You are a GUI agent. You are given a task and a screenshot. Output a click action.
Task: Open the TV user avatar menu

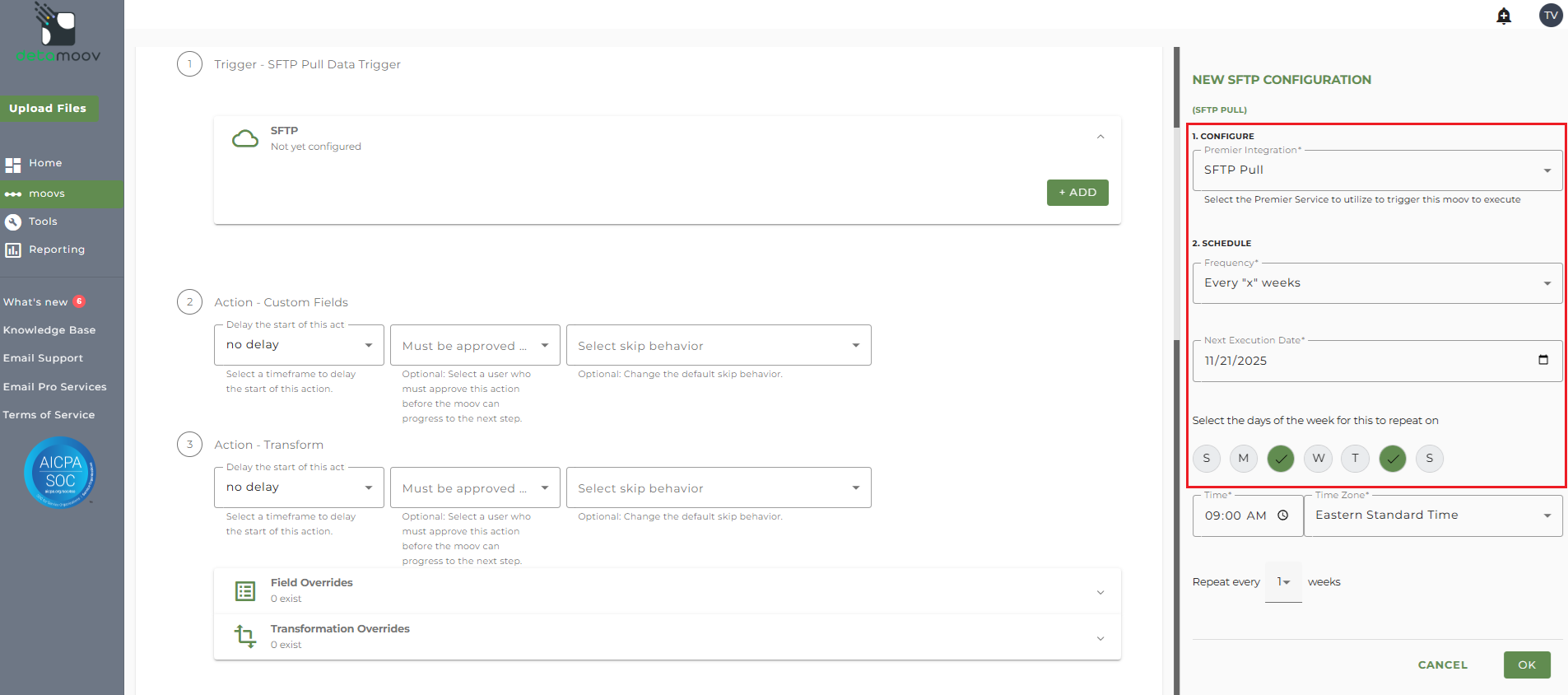[x=1550, y=15]
